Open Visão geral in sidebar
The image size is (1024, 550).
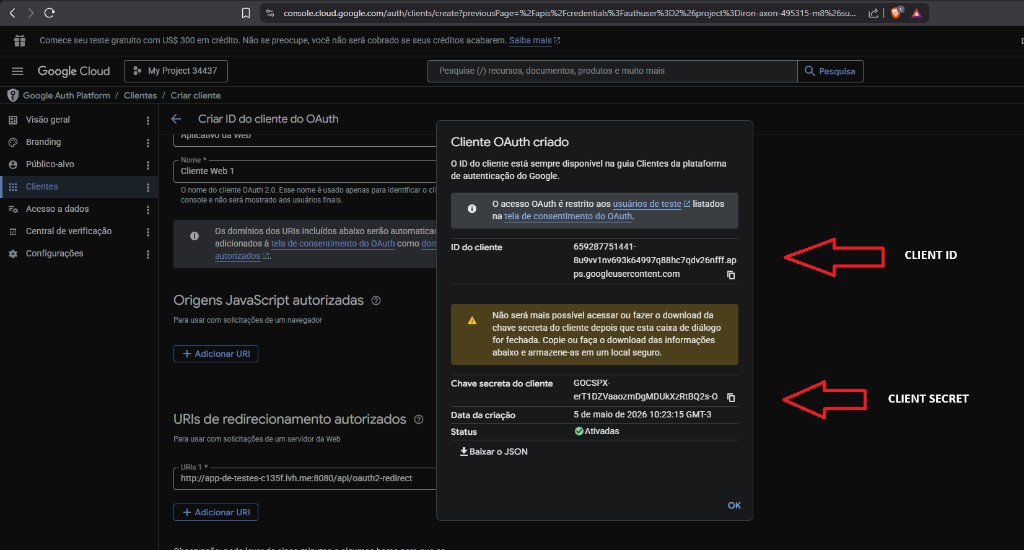pos(48,120)
